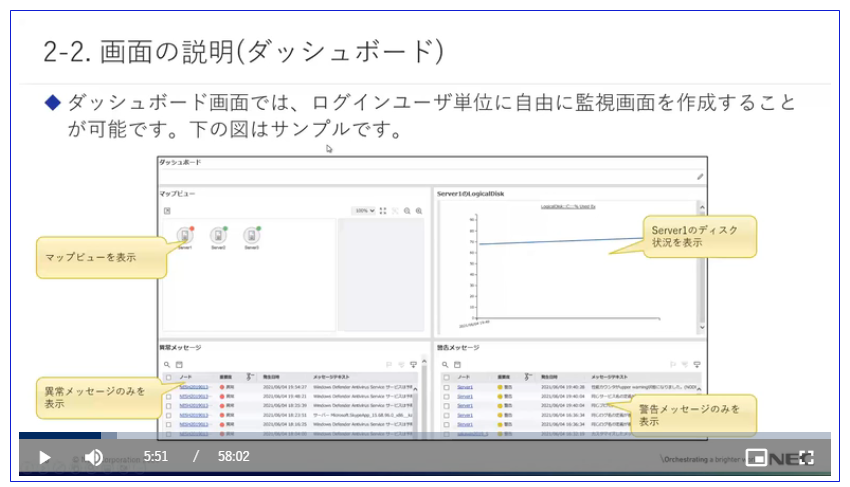Click the 2021/06/04 19:54:27 timestamp cell
850x487 pixels.
pyautogui.click(x=285, y=387)
